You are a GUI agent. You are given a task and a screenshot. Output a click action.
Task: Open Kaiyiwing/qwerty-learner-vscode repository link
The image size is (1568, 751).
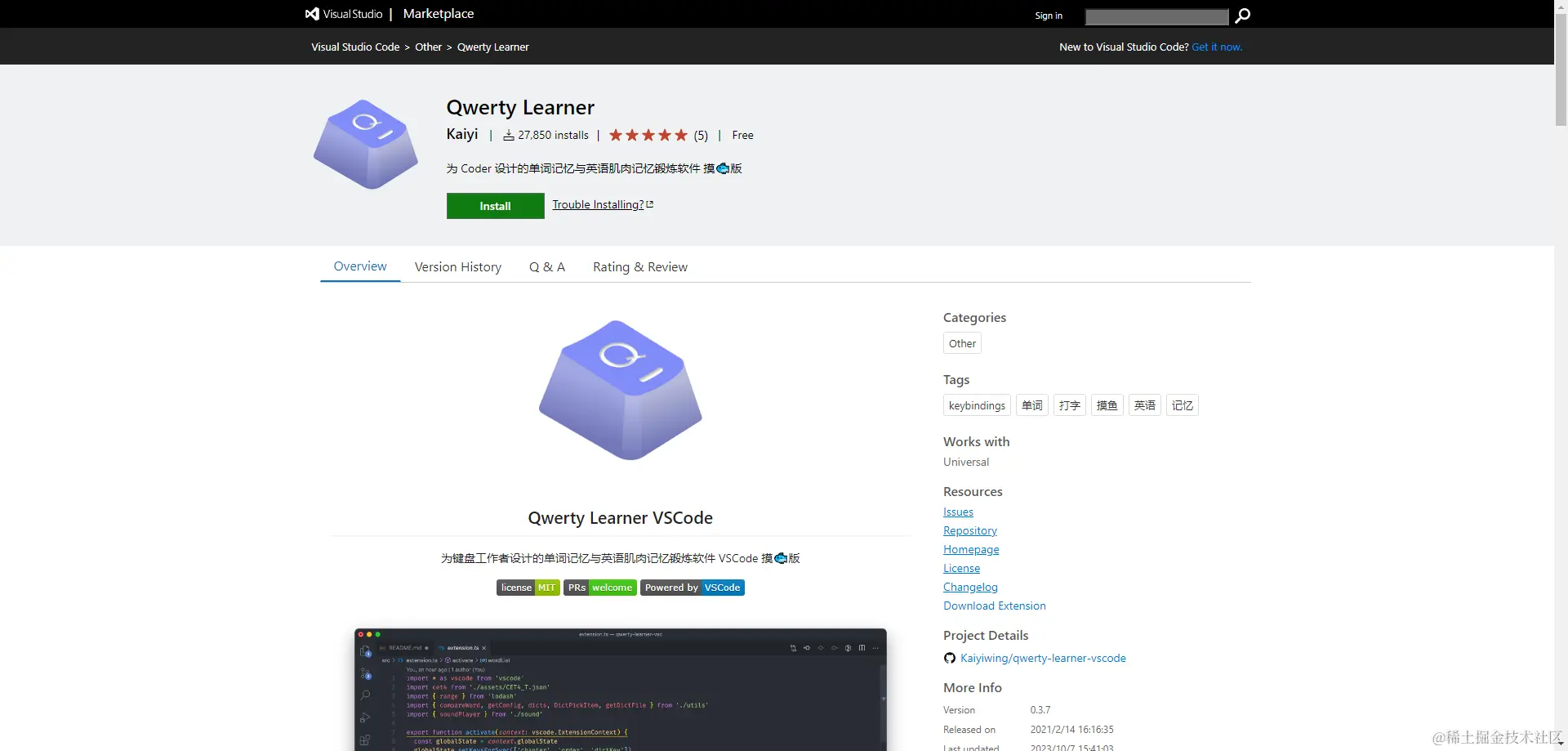(x=1043, y=659)
